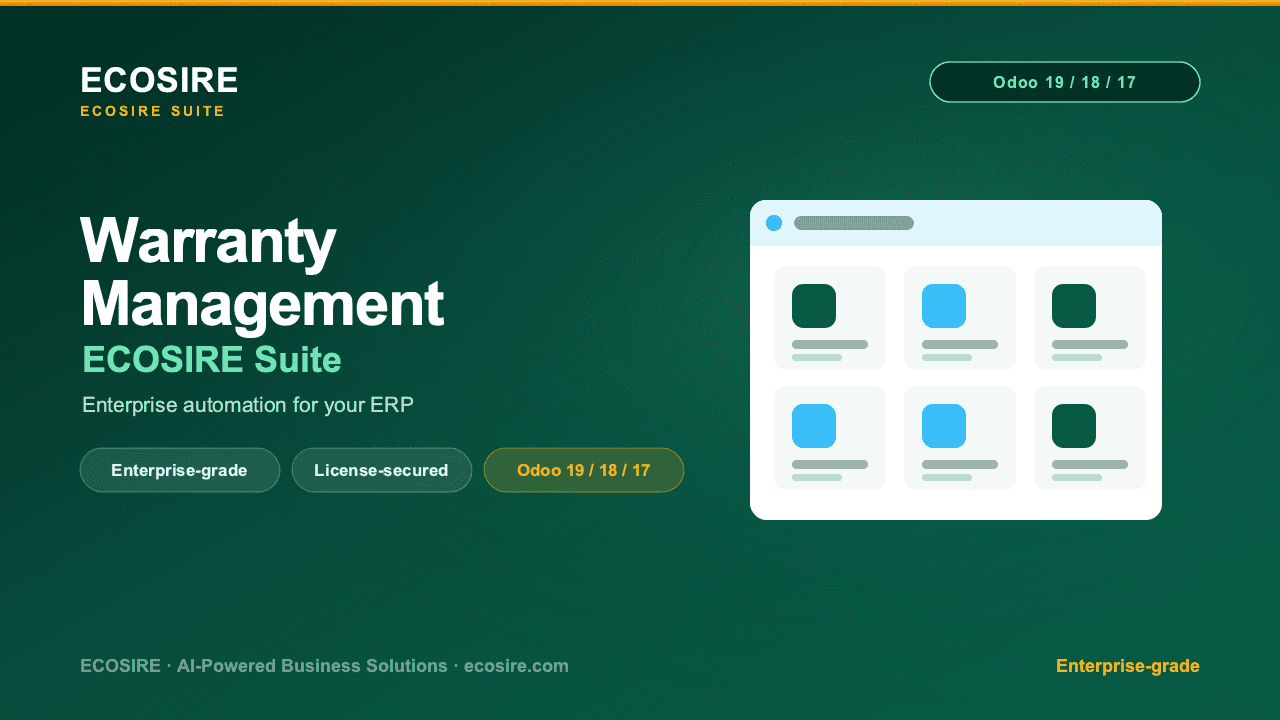1280x720 pixels.
Task: Click the License-secured pill badge
Action: click(x=382, y=470)
